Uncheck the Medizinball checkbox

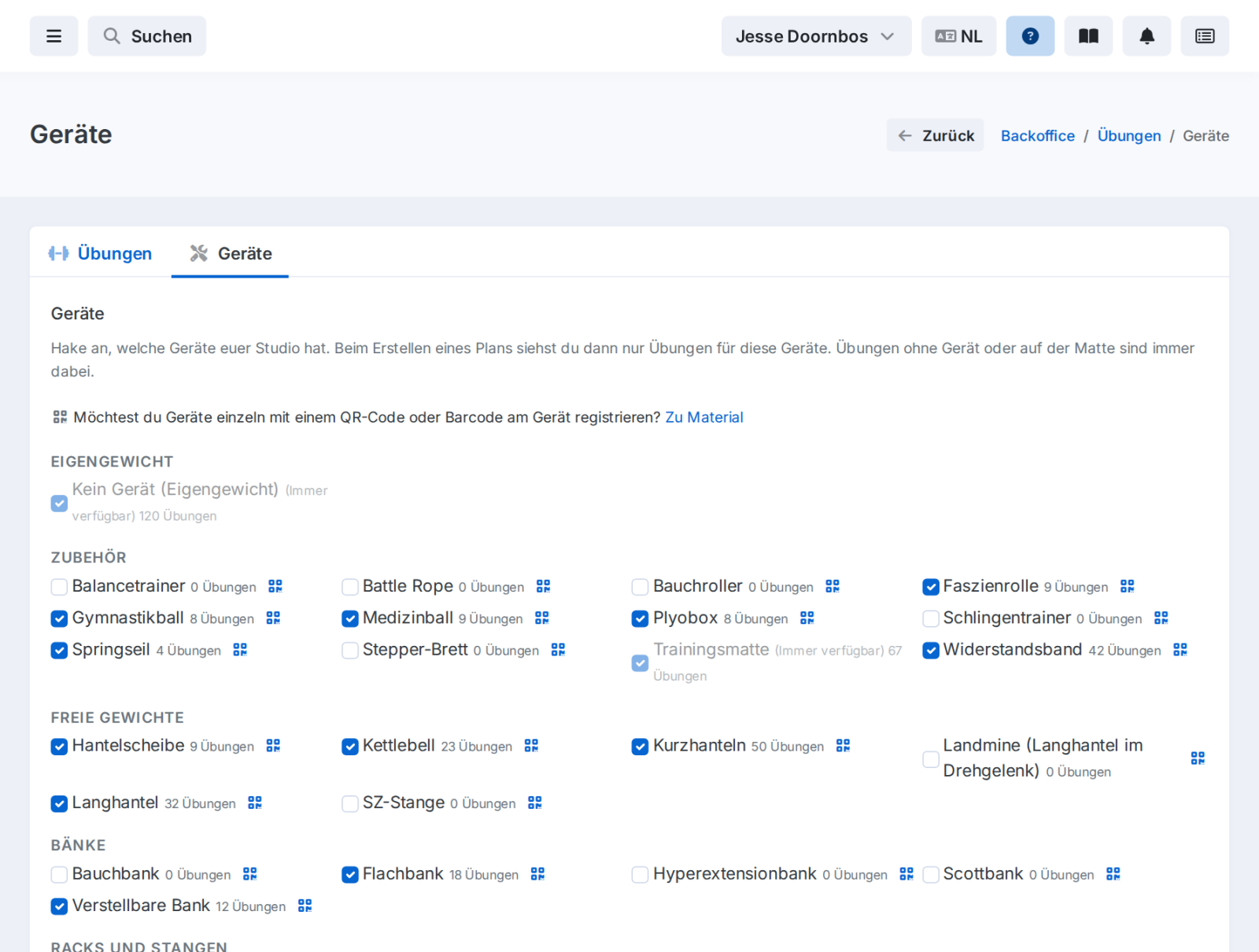click(350, 618)
